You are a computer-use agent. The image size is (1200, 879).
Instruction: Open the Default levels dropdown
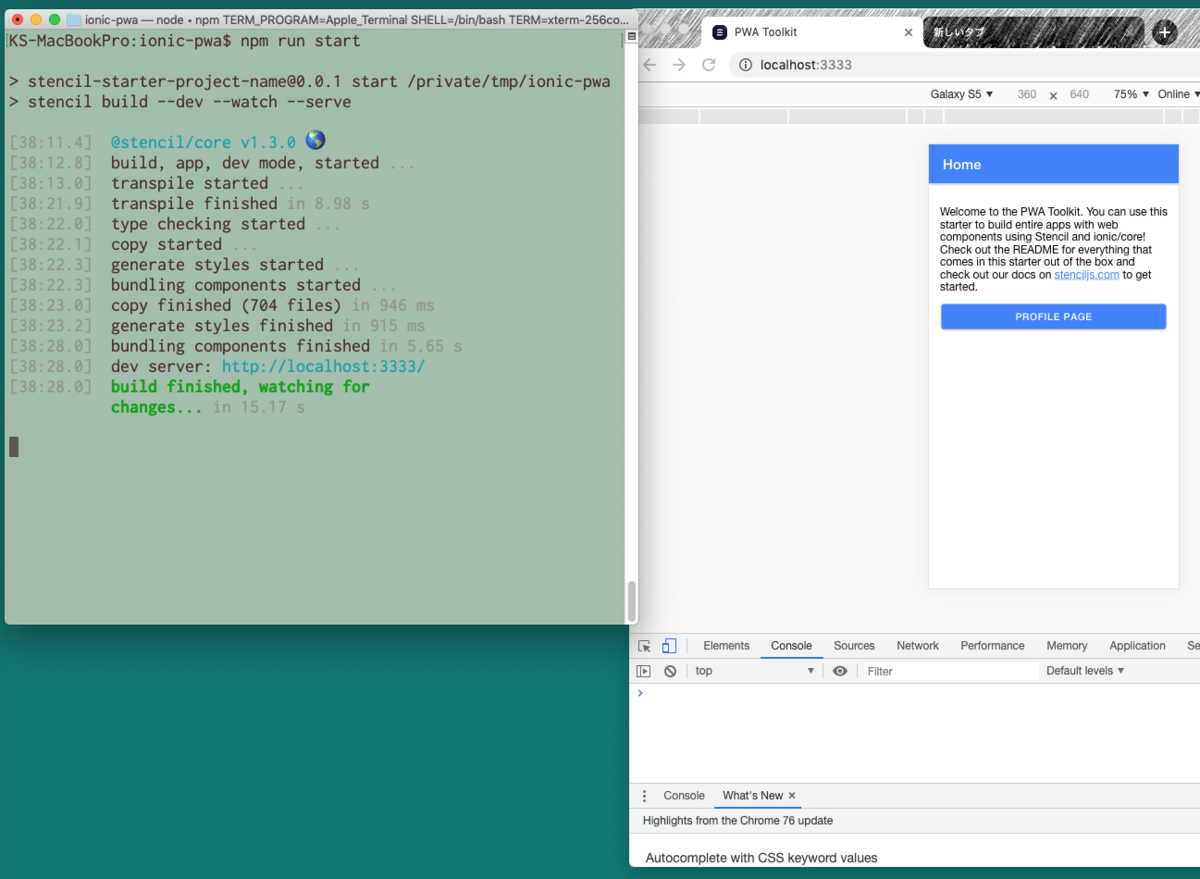click(1085, 671)
